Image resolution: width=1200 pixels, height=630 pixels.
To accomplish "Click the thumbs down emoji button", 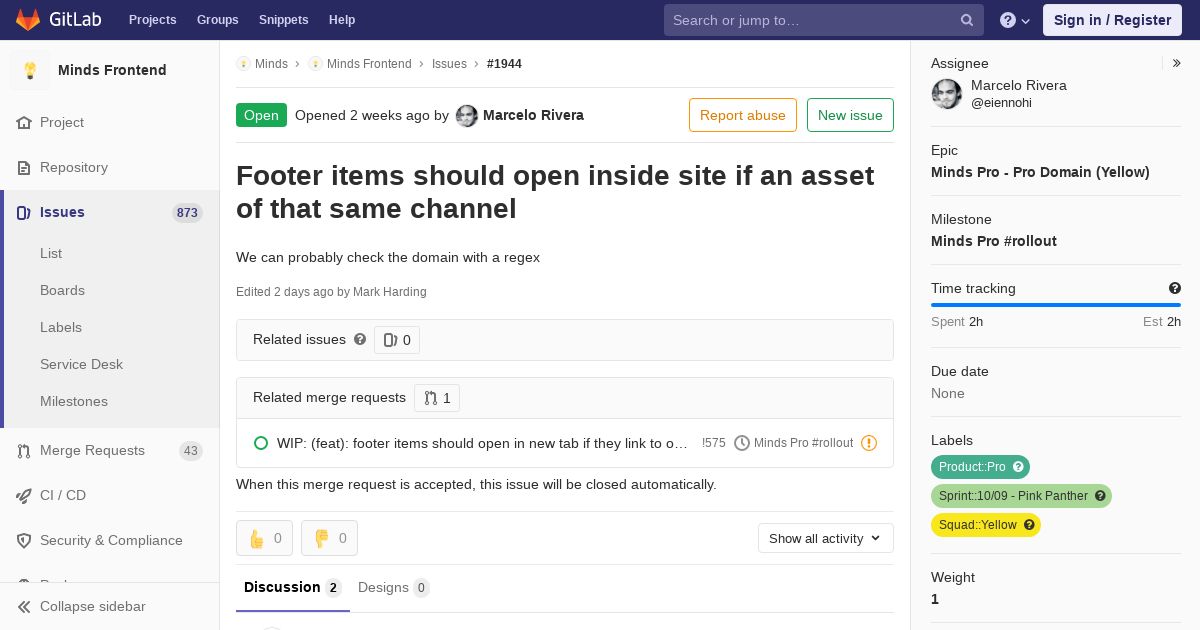I will click(x=329, y=538).
